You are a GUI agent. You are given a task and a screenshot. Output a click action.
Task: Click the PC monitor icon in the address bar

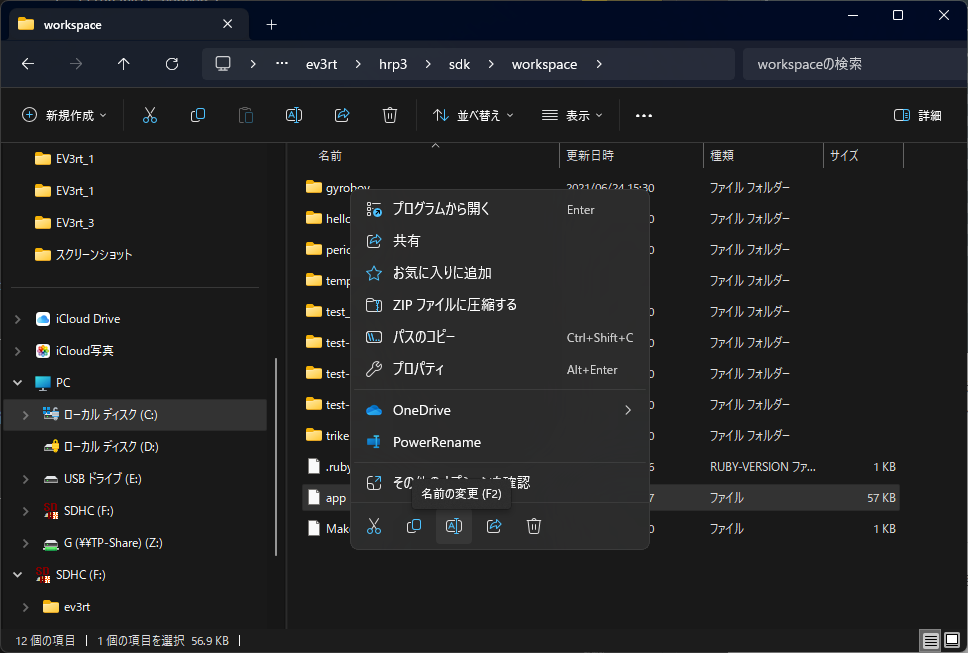tap(223, 64)
